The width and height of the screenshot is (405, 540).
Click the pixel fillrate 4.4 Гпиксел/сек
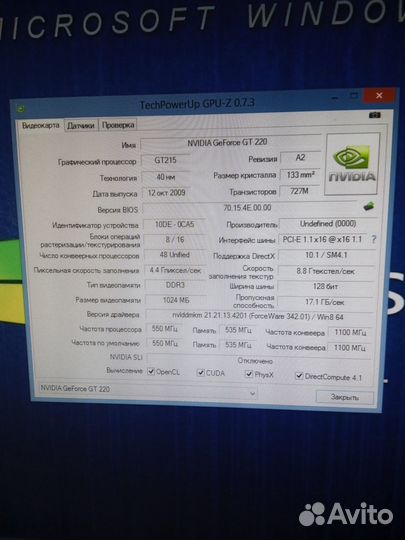click(175, 270)
